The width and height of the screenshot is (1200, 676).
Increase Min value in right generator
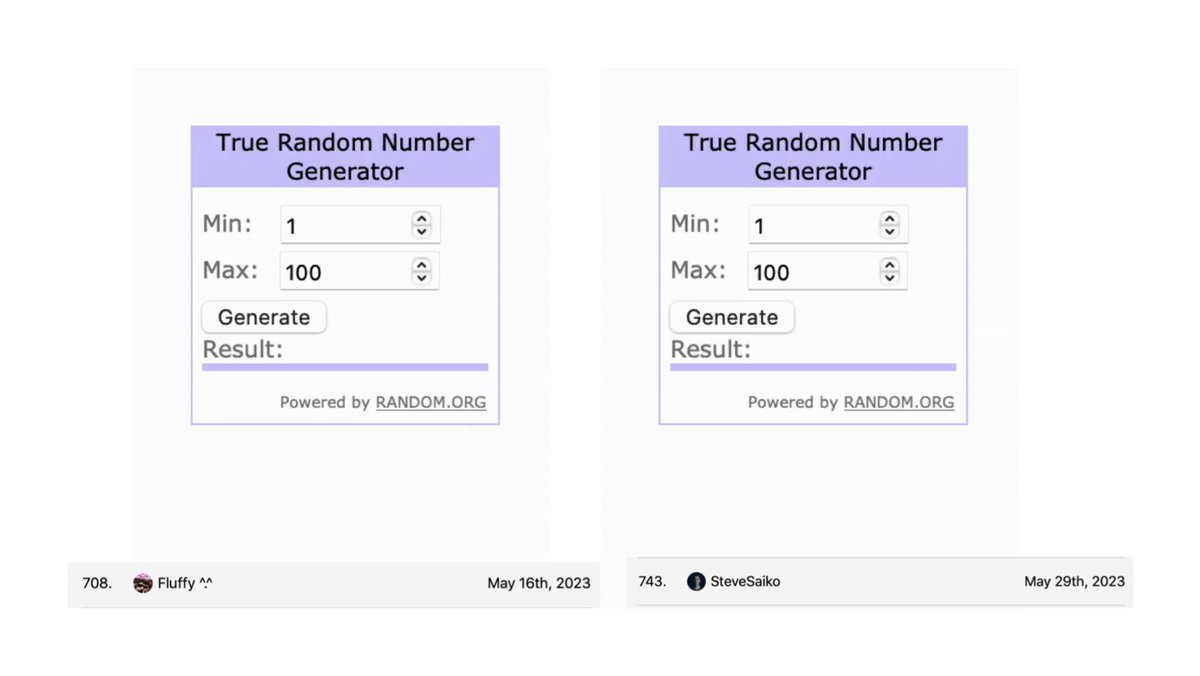[890, 218]
